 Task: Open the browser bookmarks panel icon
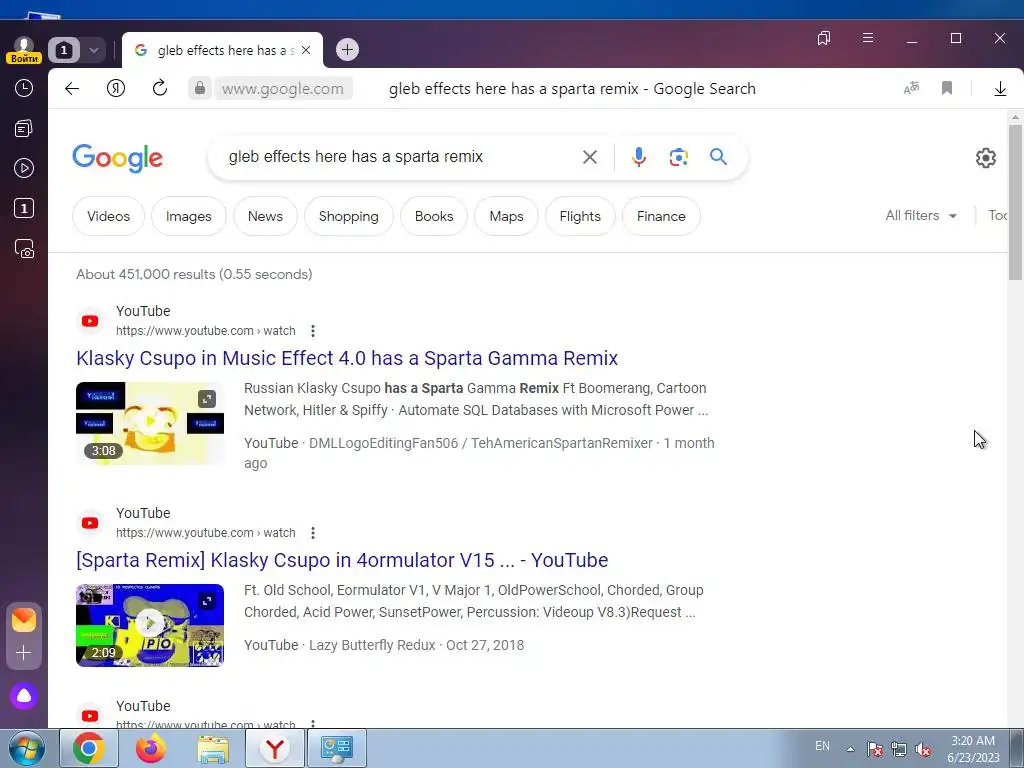point(824,38)
